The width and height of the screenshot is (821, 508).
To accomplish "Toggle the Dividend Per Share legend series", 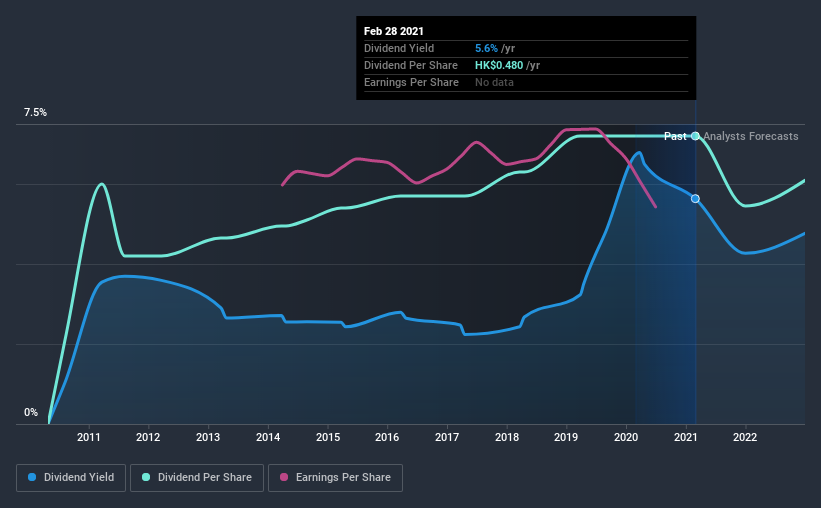I will (x=197, y=478).
